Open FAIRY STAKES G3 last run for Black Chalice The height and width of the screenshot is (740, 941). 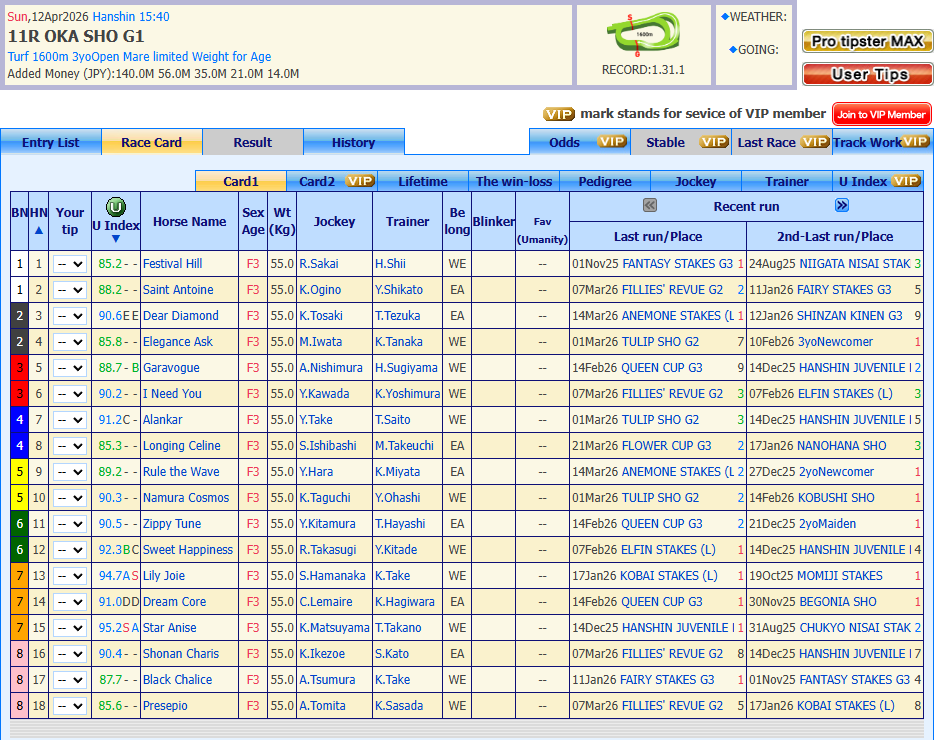[x=667, y=679]
